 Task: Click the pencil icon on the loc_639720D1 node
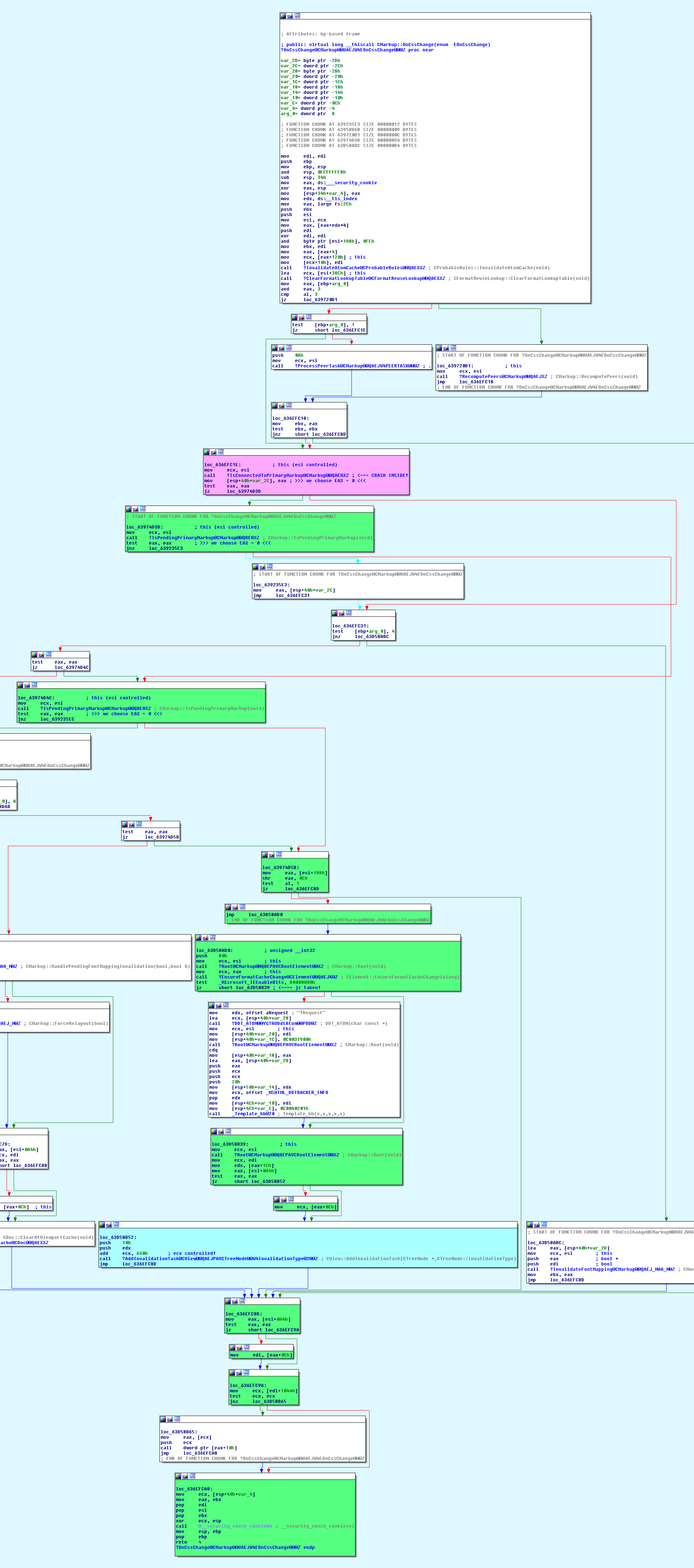446,348
